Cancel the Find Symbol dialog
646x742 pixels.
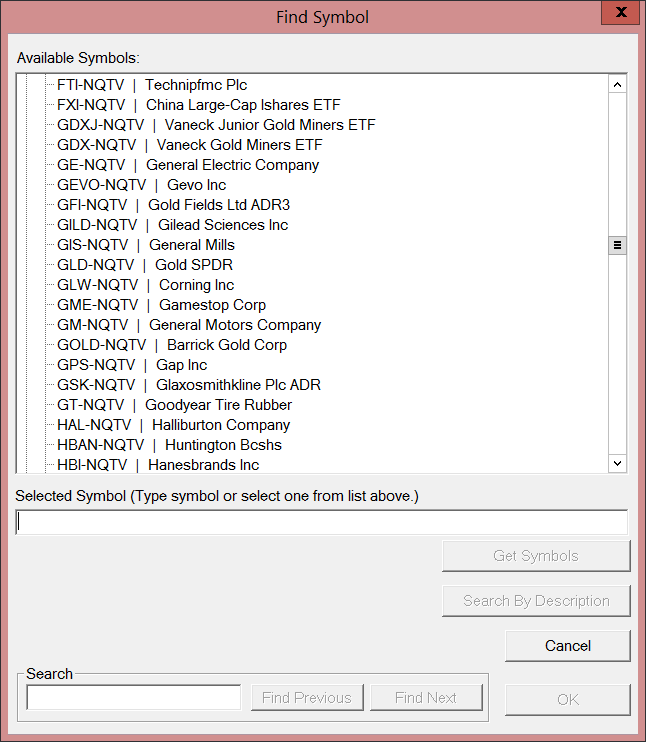(568, 646)
